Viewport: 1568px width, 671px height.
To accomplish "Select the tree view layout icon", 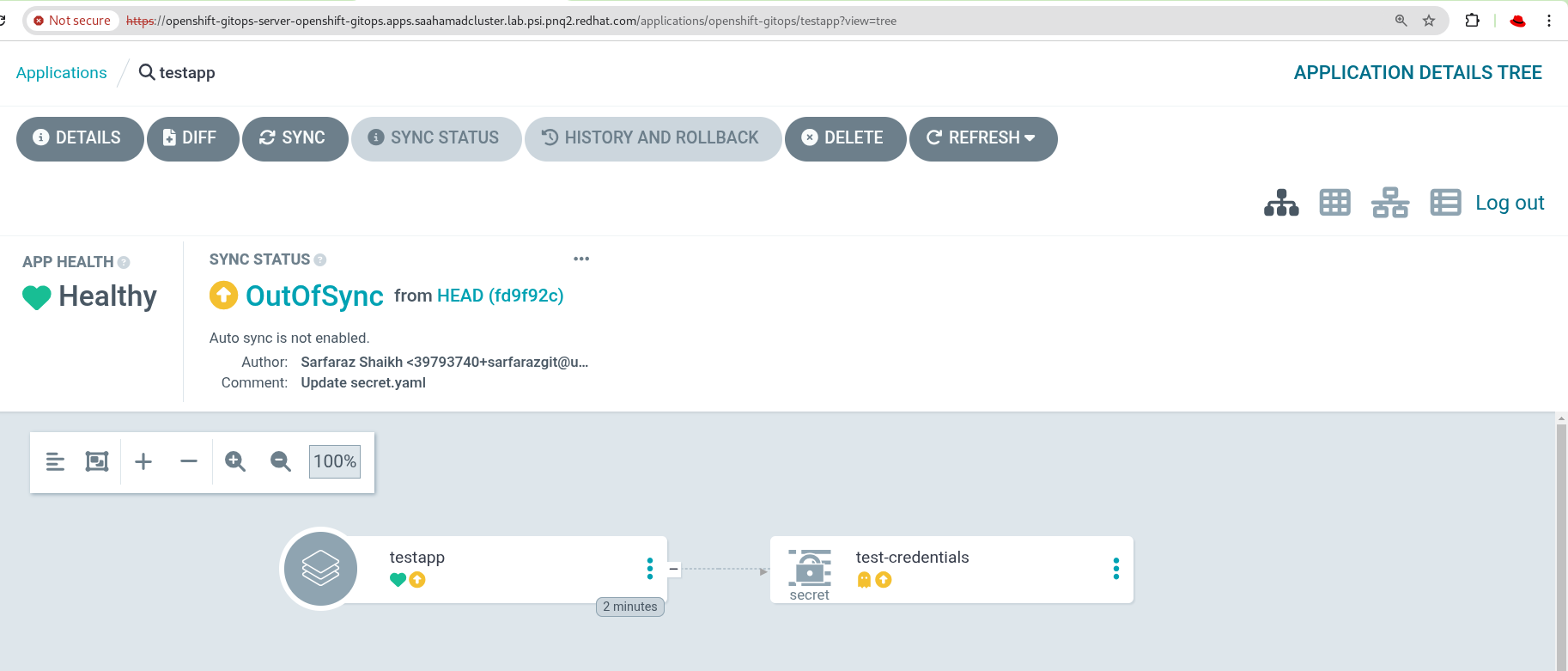I will [x=1281, y=203].
